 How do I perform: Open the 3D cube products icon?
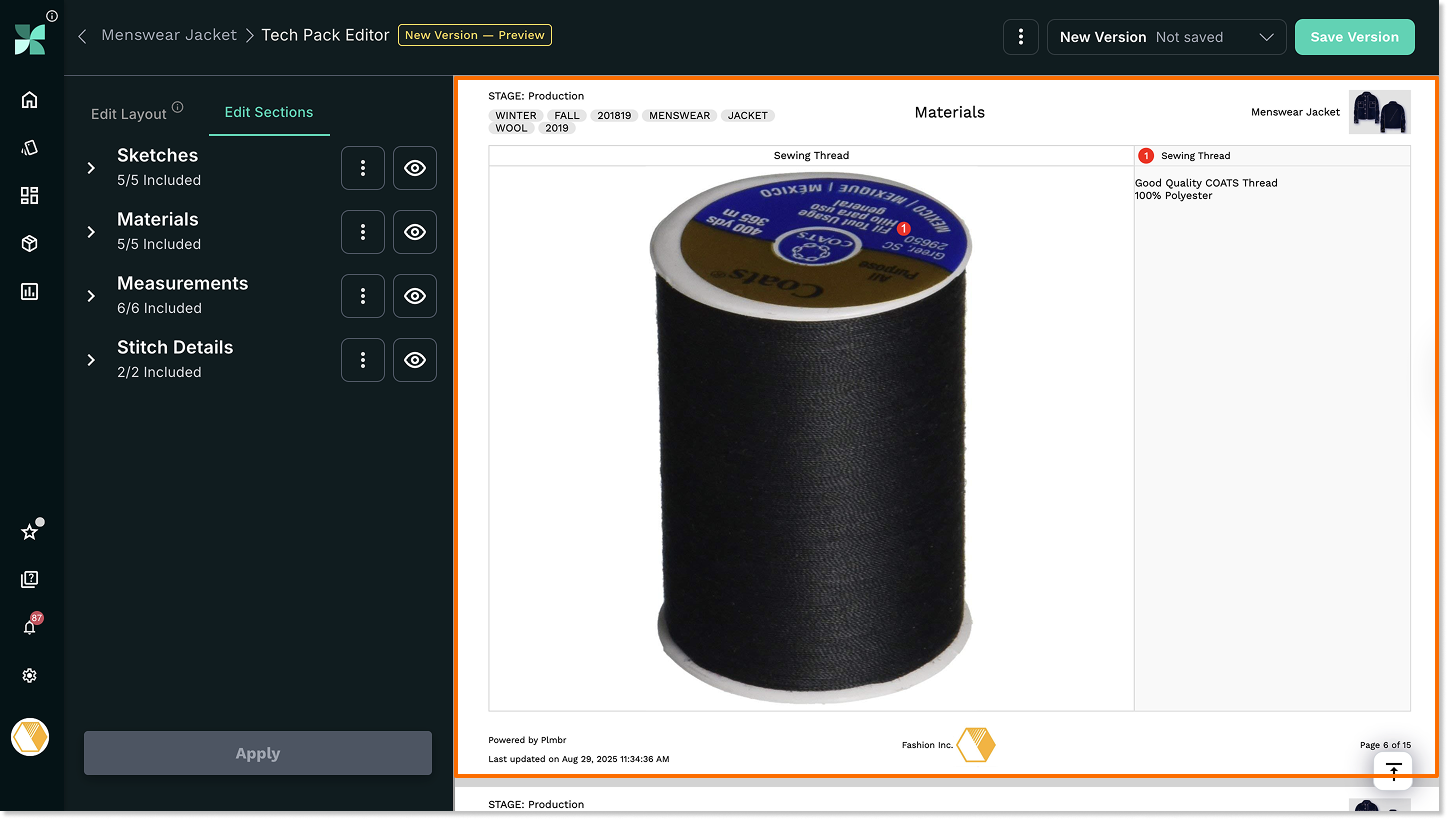pos(29,243)
